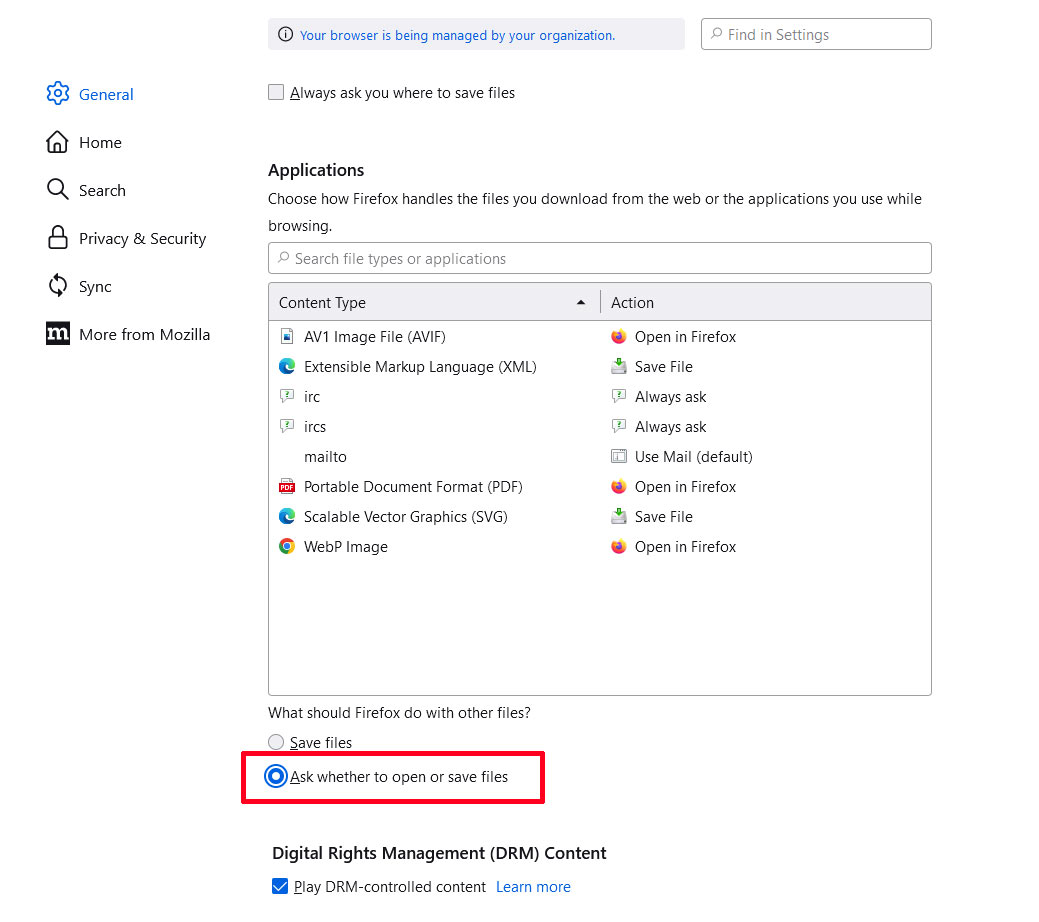Click the Edge icon beside XML row
The image size is (1039, 922).
pos(287,366)
